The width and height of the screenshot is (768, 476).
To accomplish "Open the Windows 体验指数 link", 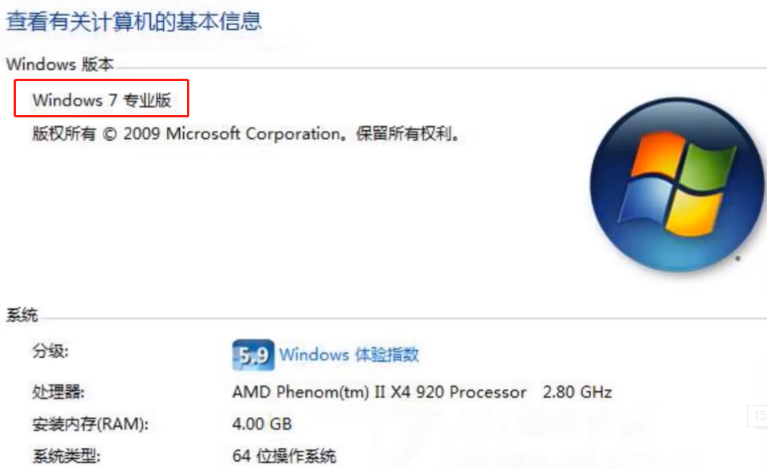I will [x=349, y=354].
